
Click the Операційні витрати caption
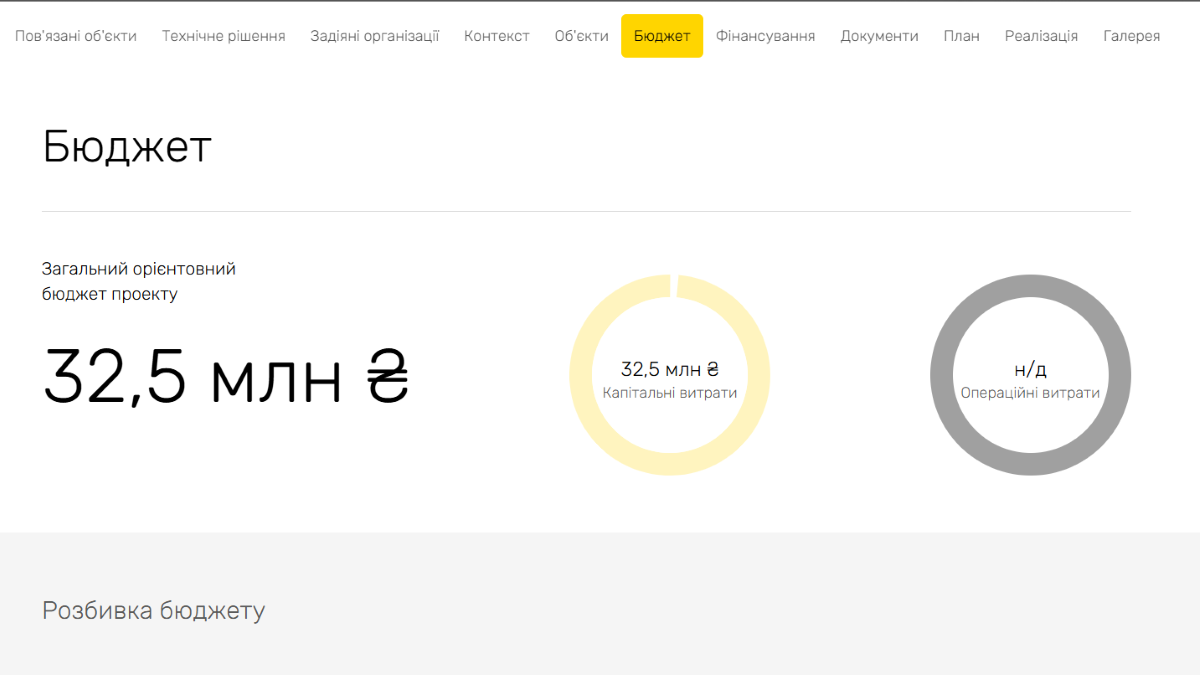[x=1030, y=393]
